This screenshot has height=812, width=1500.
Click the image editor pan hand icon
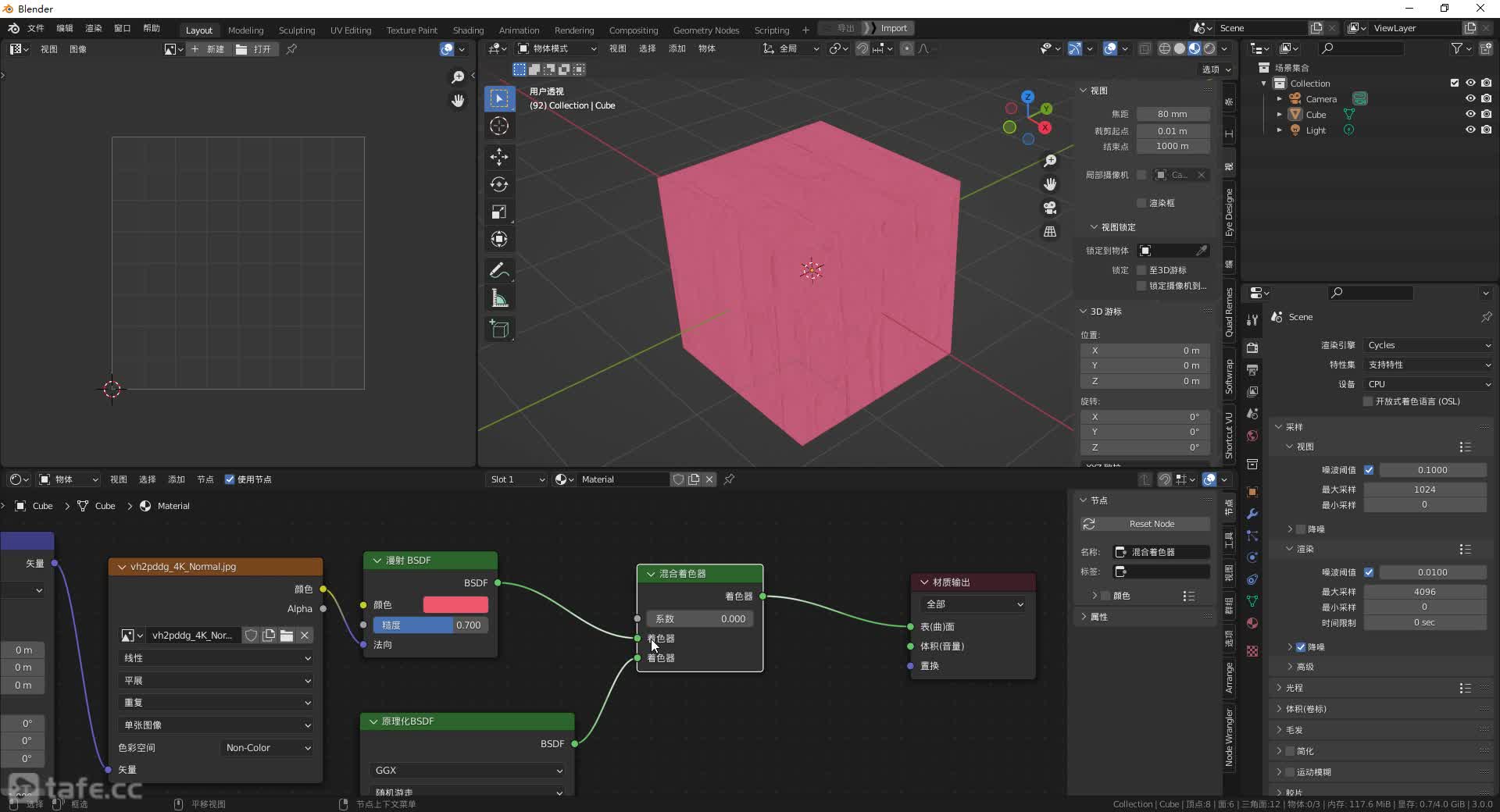coord(458,101)
